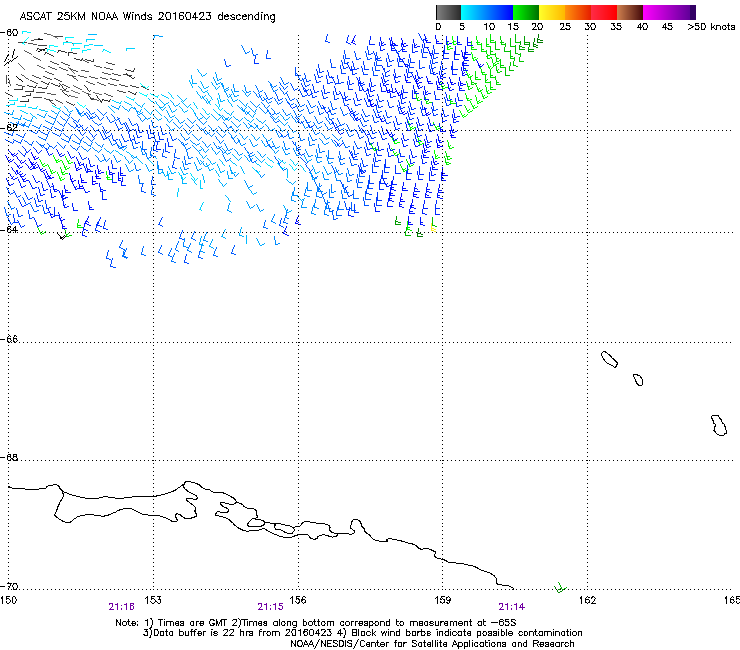
Task: Click the purple time label near 153 longitude
Action: [122, 607]
